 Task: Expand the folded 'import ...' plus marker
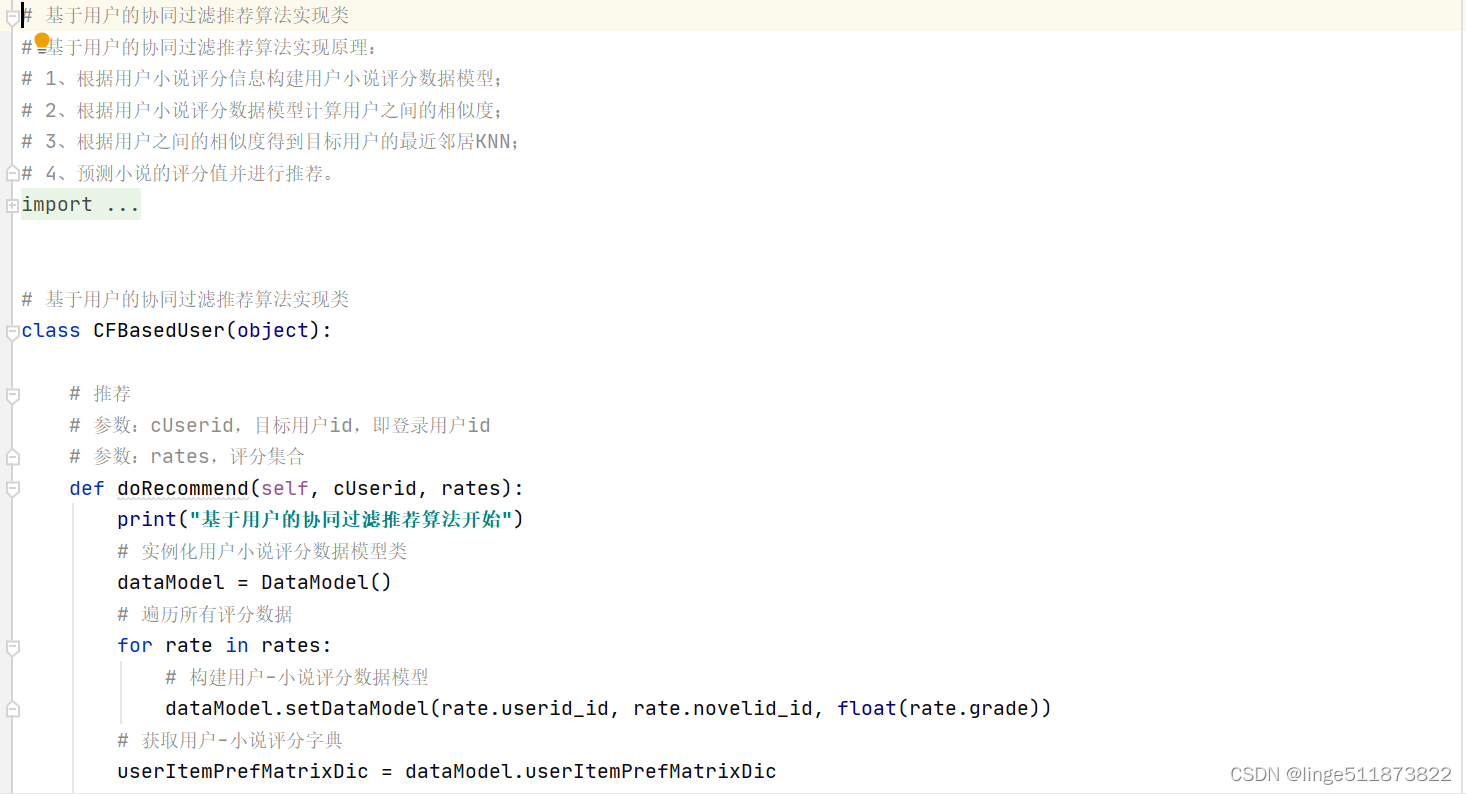[12, 205]
